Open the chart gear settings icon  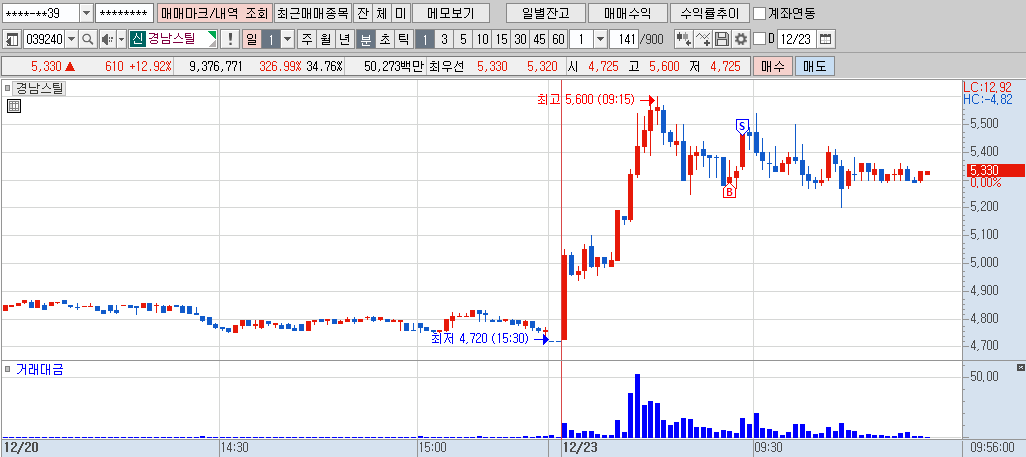pos(741,39)
